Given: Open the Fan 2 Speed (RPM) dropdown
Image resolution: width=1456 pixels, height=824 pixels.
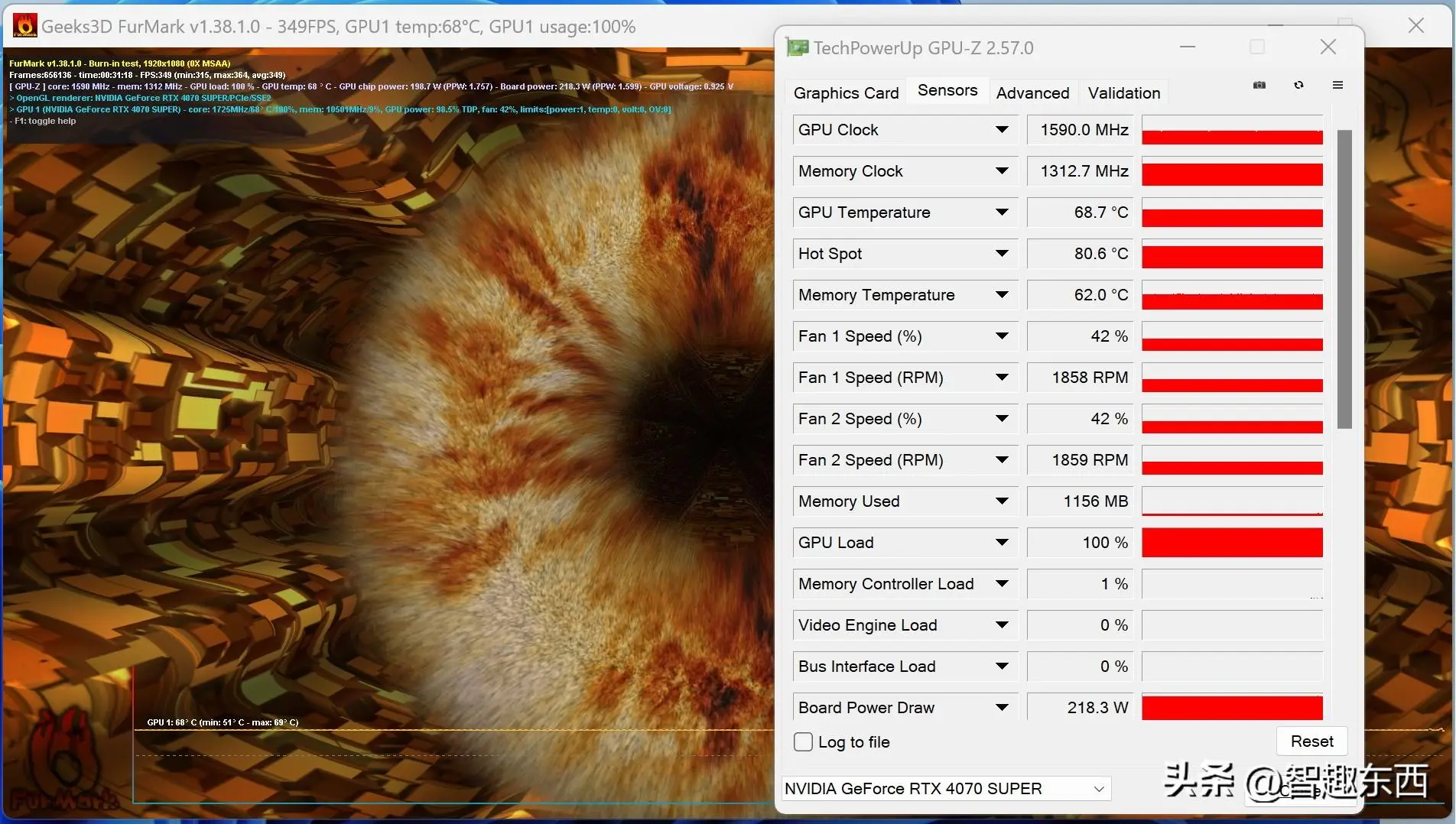Looking at the screenshot, I should tap(1002, 459).
